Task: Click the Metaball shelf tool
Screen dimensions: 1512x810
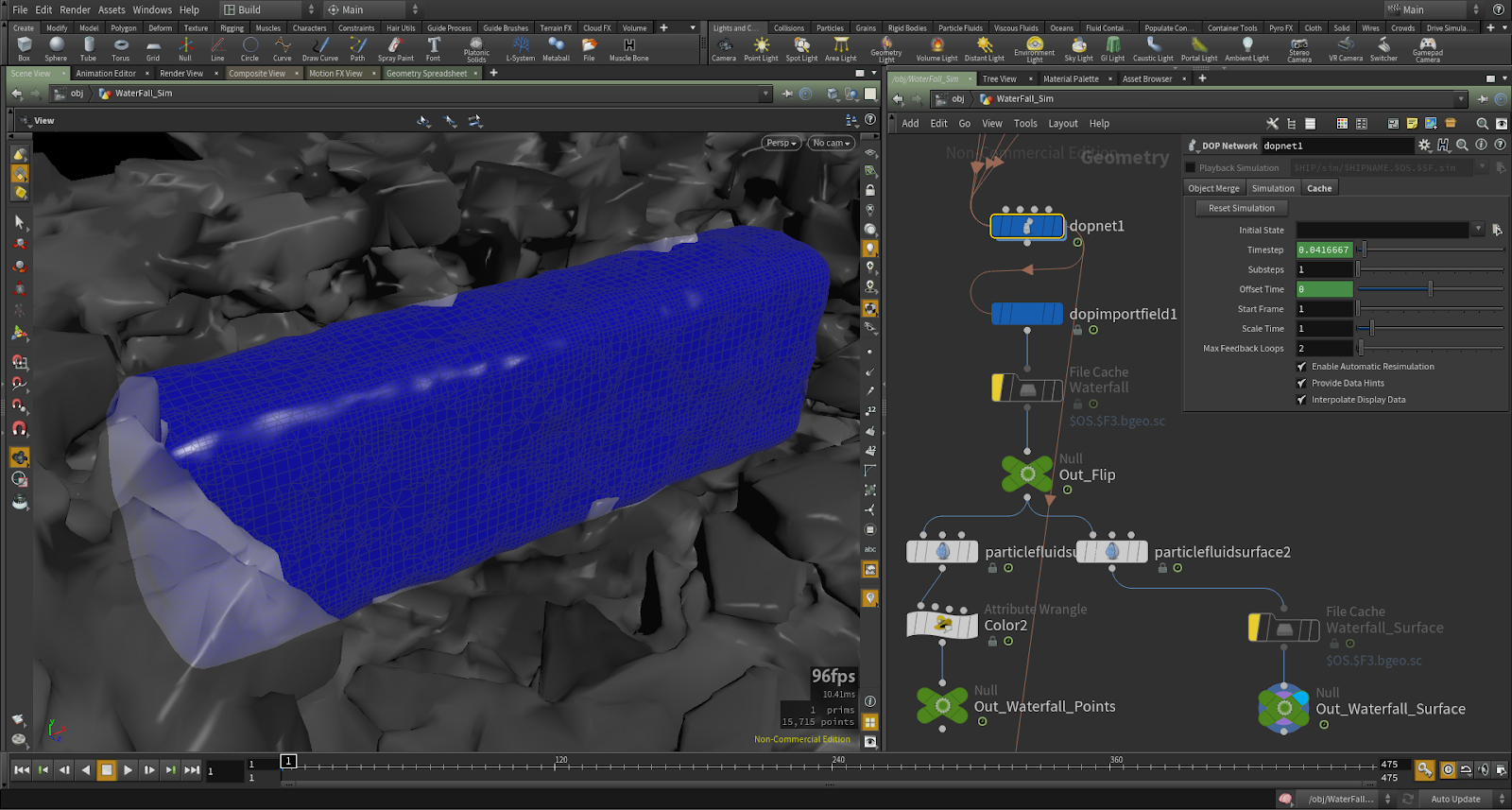Action: 556,47
